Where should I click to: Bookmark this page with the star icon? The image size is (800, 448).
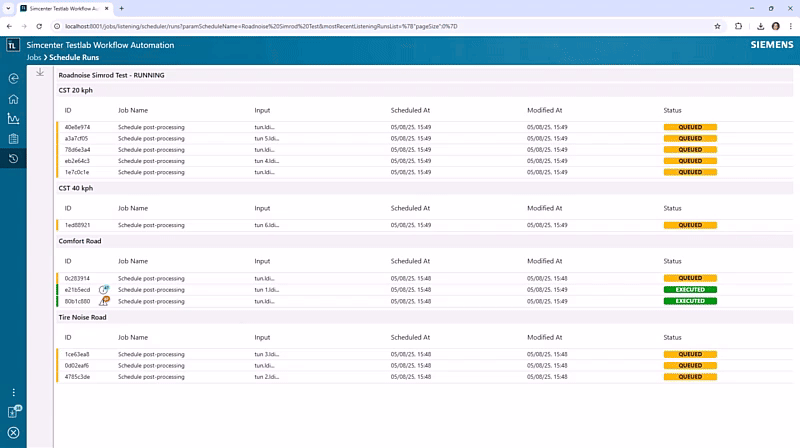717,26
